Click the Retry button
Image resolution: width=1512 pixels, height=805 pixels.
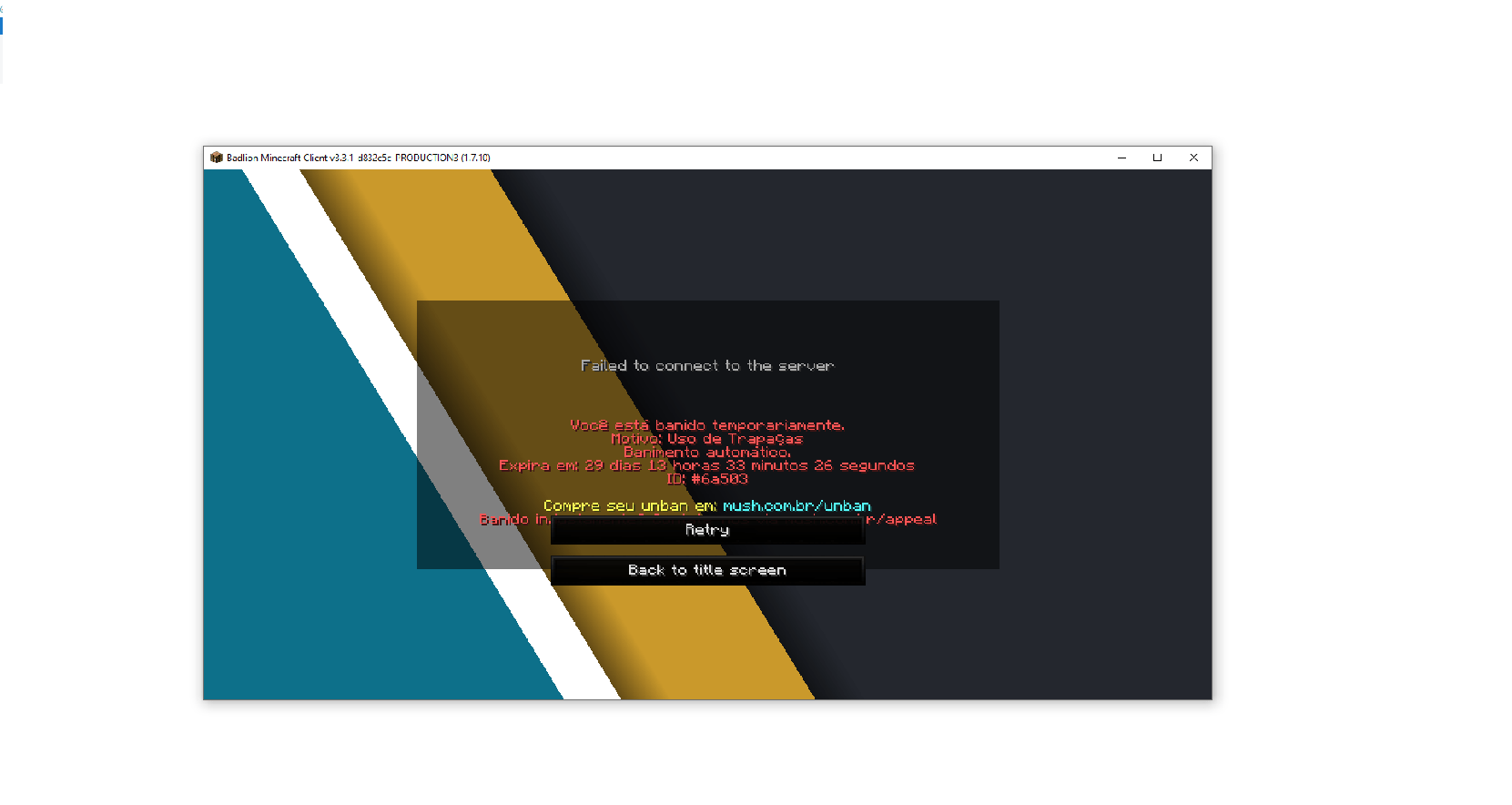click(707, 530)
